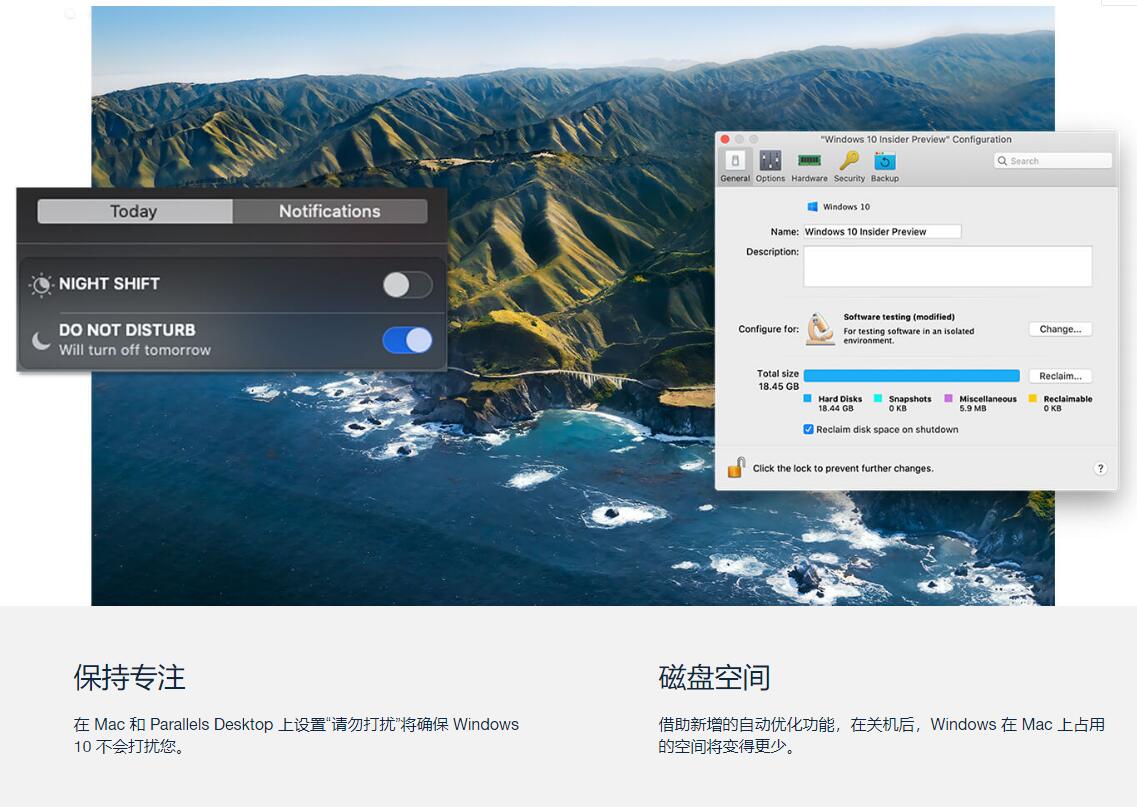Click the Reclaim... button
This screenshot has height=807, width=1137.
1060,376
